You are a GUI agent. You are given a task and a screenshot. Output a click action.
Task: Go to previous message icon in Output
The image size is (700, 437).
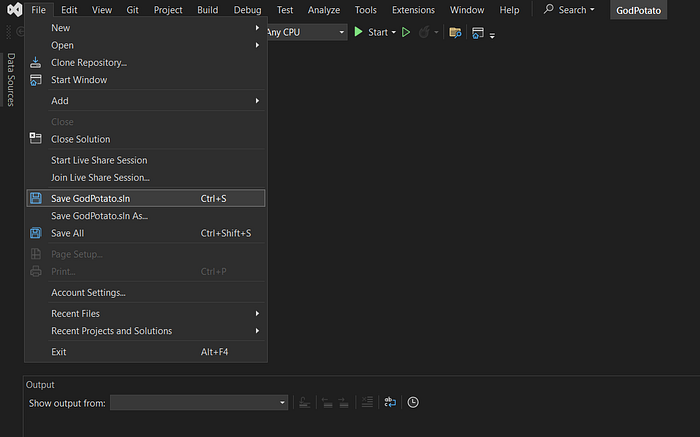point(327,402)
